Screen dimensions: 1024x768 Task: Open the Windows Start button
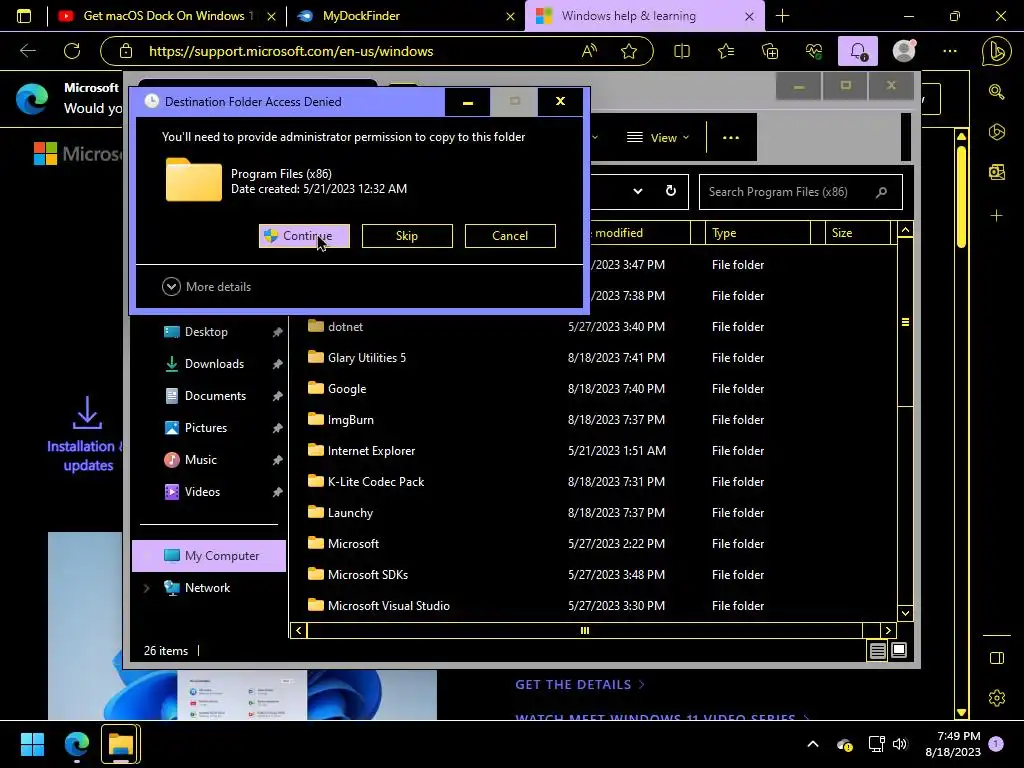[x=32, y=744]
